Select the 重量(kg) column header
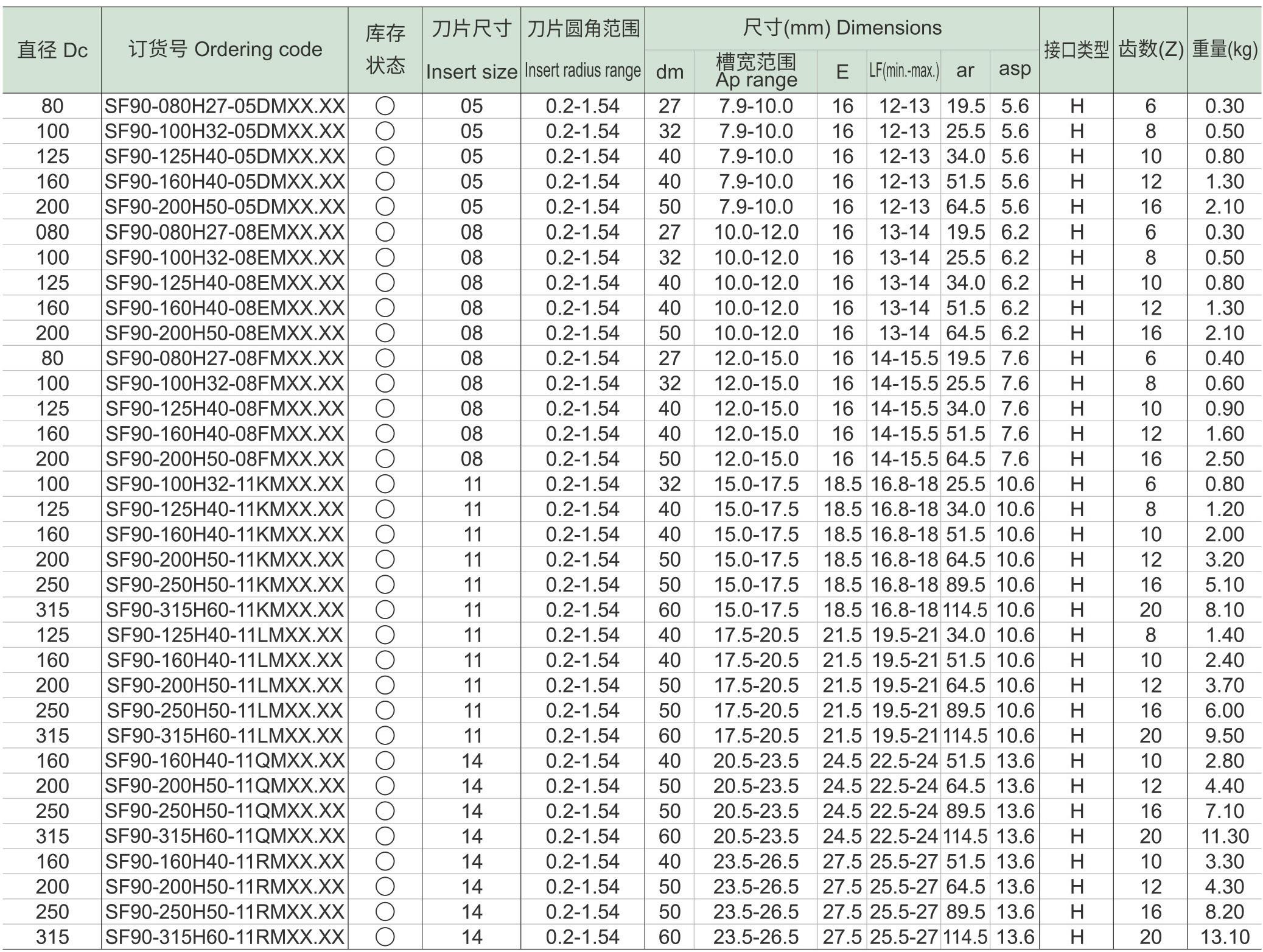 (x=1225, y=49)
